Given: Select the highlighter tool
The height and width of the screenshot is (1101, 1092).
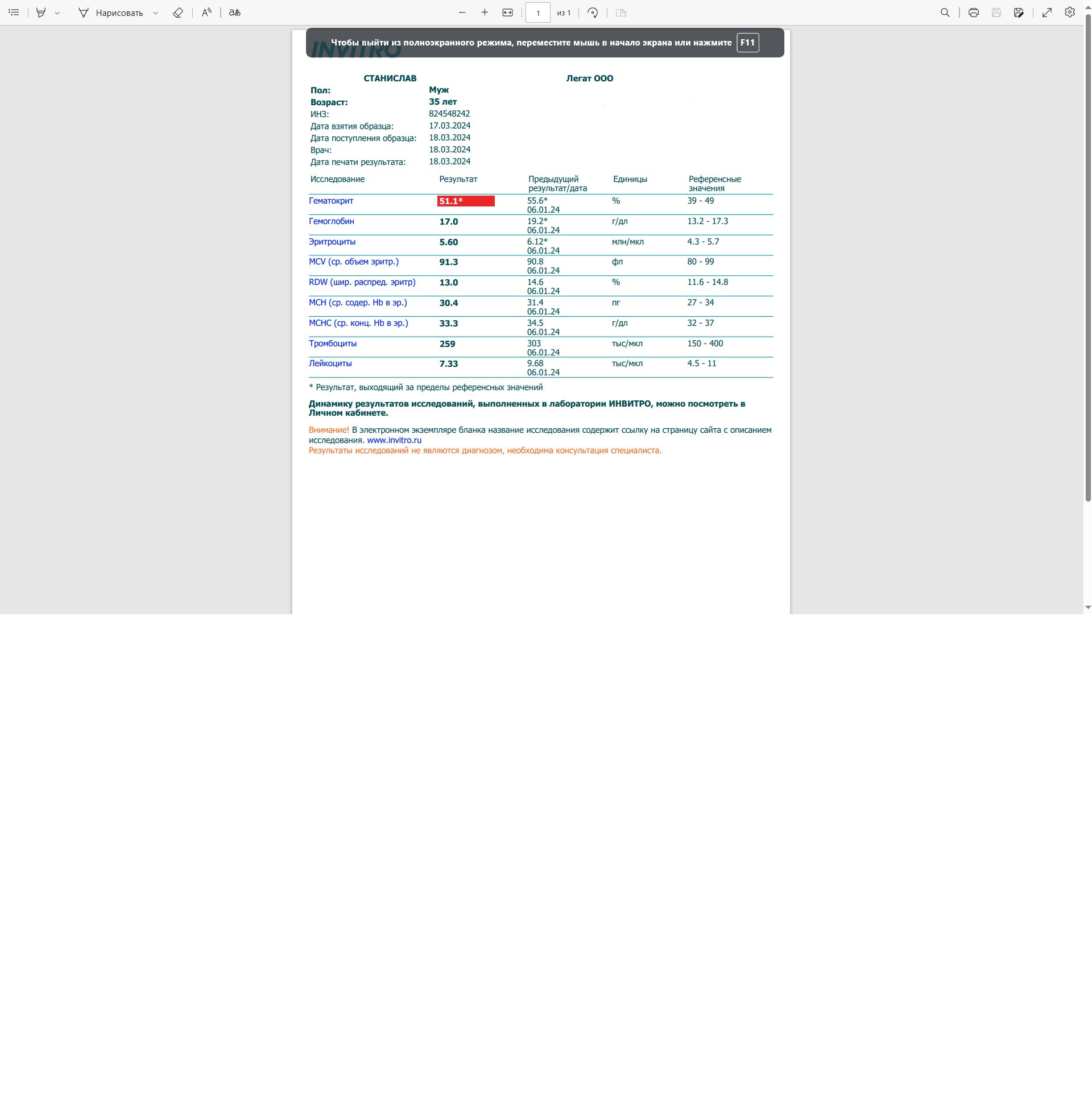Looking at the screenshot, I should pyautogui.click(x=41, y=13).
